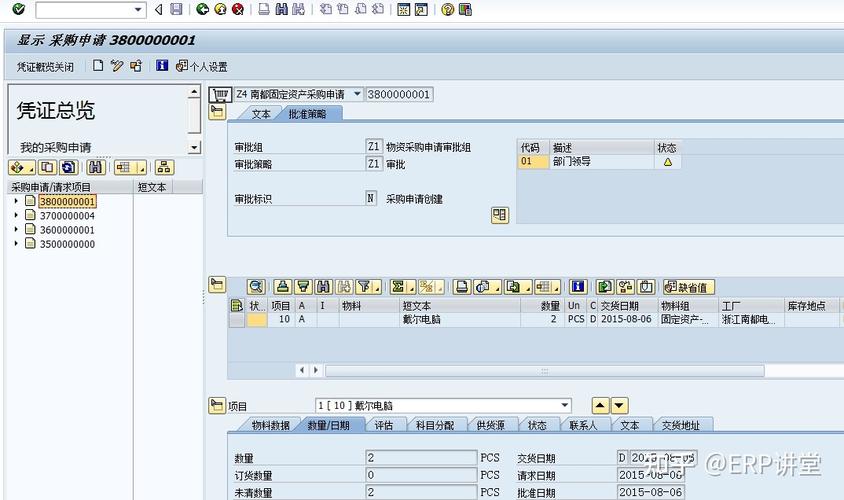
Task: Open 个人设置 personal settings
Action: click(x=202, y=66)
